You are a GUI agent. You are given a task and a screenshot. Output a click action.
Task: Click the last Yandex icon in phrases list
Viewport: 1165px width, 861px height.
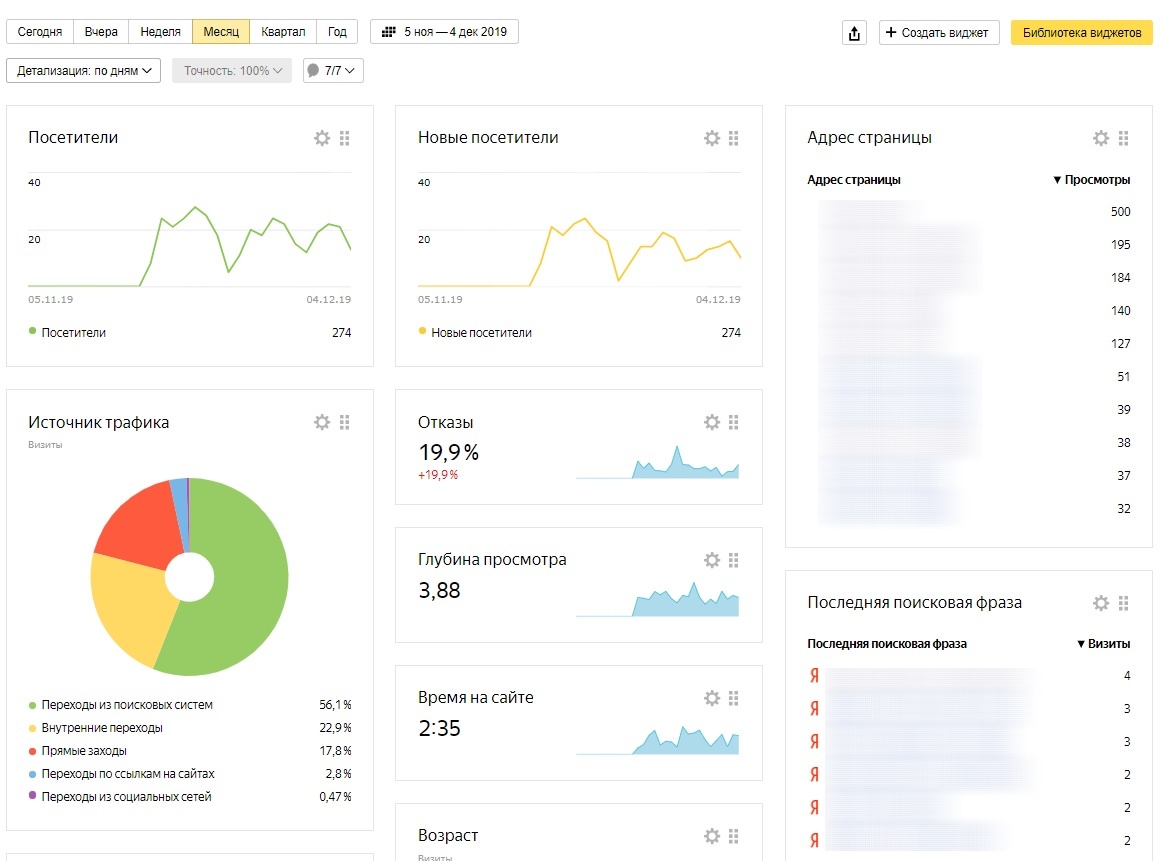(x=814, y=840)
